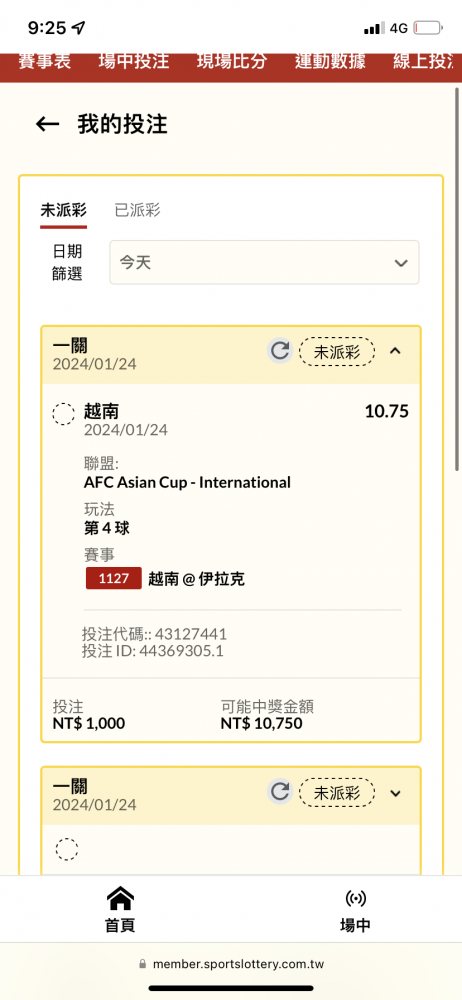This screenshot has height=1000, width=462.
Task: Open the 首頁 home icon
Action: (x=120, y=899)
